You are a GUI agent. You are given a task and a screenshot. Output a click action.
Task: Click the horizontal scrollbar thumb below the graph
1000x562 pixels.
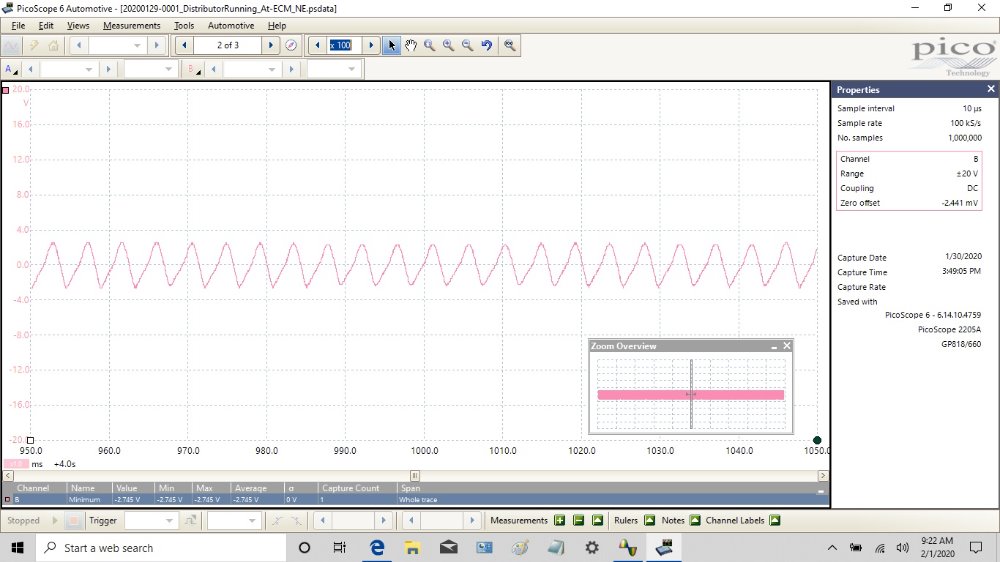point(415,475)
